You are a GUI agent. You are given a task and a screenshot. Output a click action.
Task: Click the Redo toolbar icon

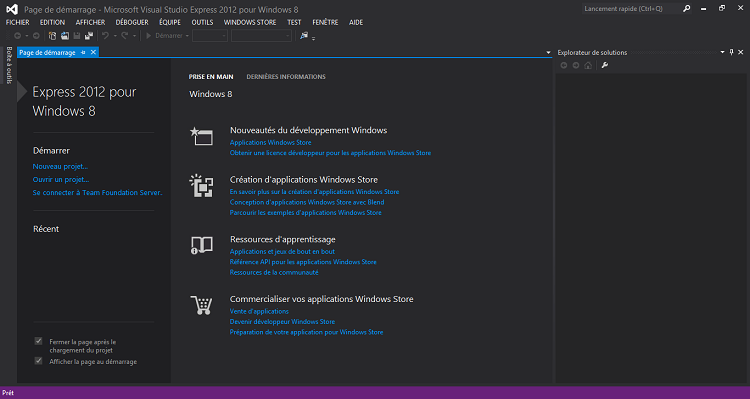tap(125, 36)
